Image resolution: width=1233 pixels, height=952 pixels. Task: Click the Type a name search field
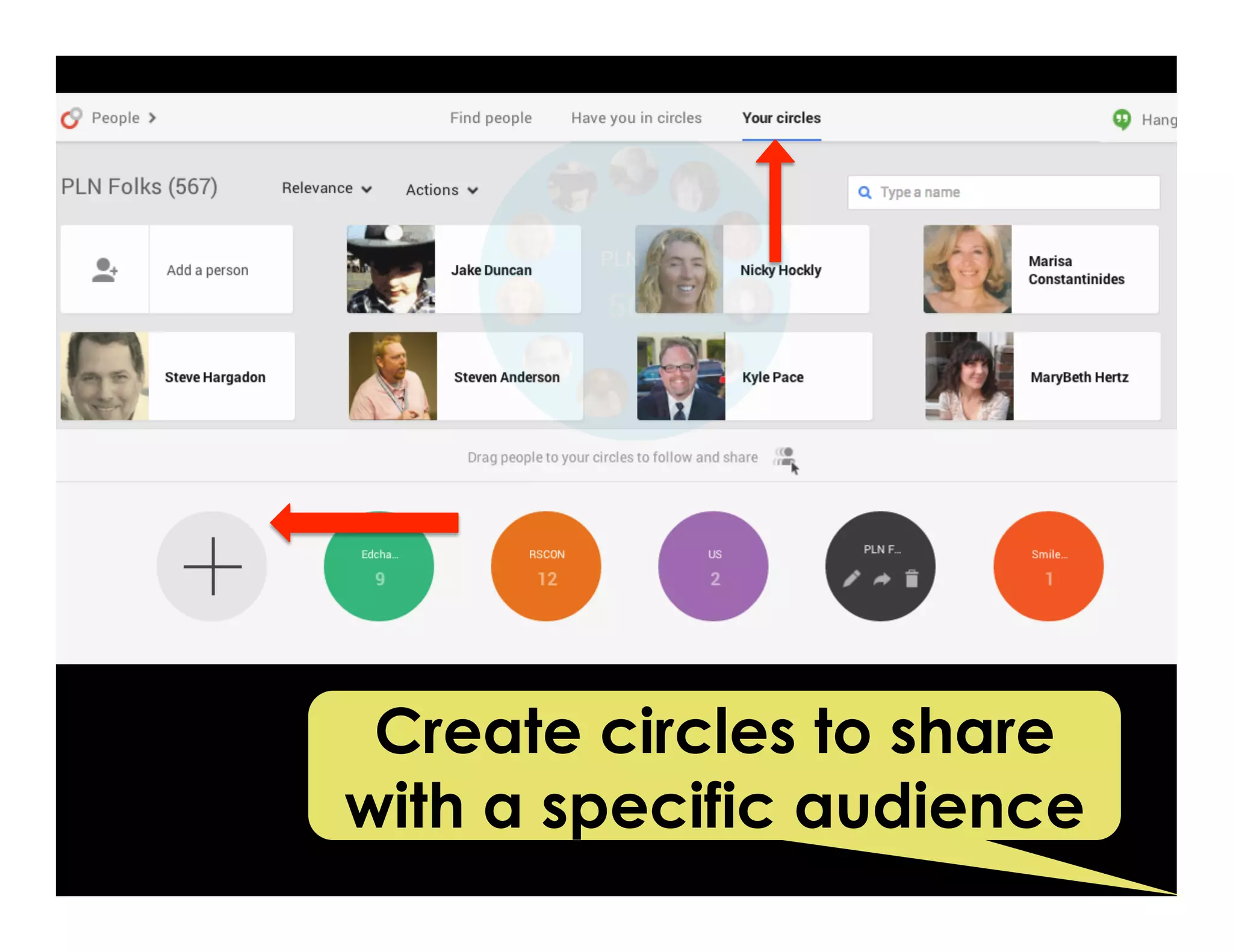point(1004,193)
